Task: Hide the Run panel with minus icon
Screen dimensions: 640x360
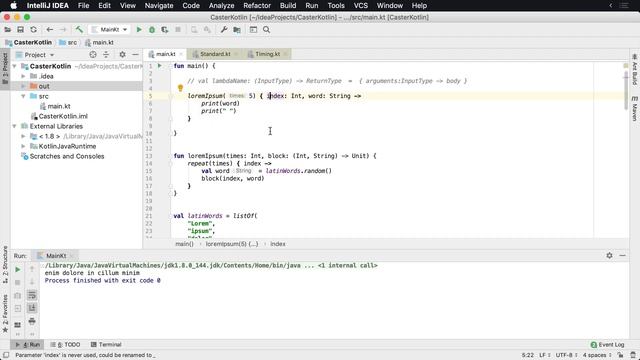Action: tap(622, 256)
